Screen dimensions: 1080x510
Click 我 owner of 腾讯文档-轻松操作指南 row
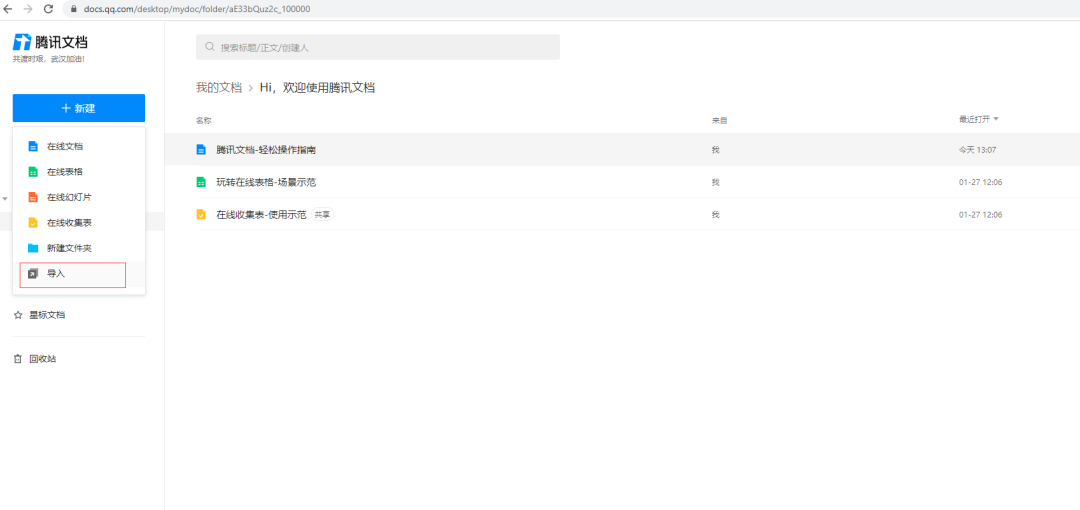coord(716,150)
